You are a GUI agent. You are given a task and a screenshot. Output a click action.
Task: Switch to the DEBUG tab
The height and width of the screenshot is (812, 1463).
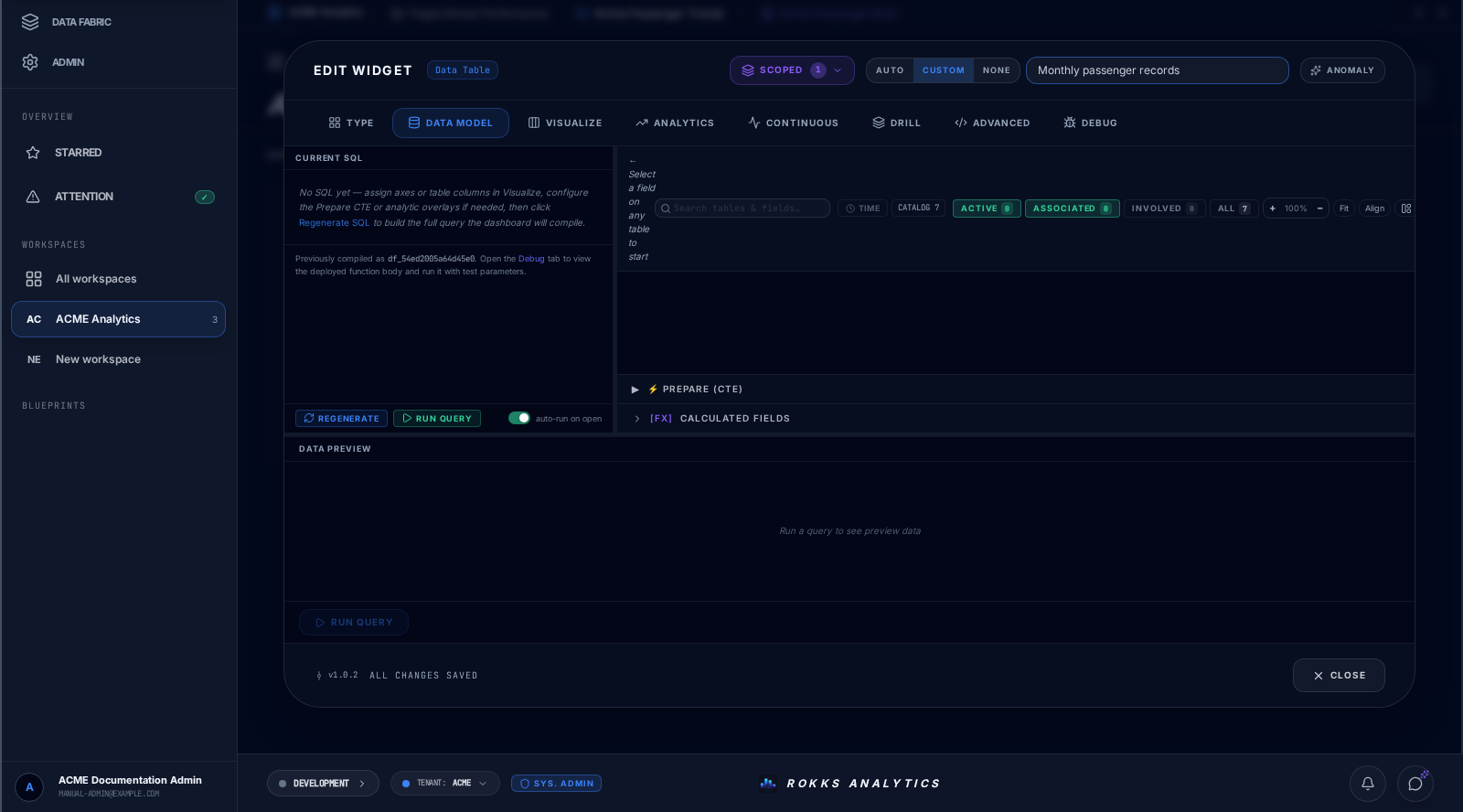click(1090, 123)
